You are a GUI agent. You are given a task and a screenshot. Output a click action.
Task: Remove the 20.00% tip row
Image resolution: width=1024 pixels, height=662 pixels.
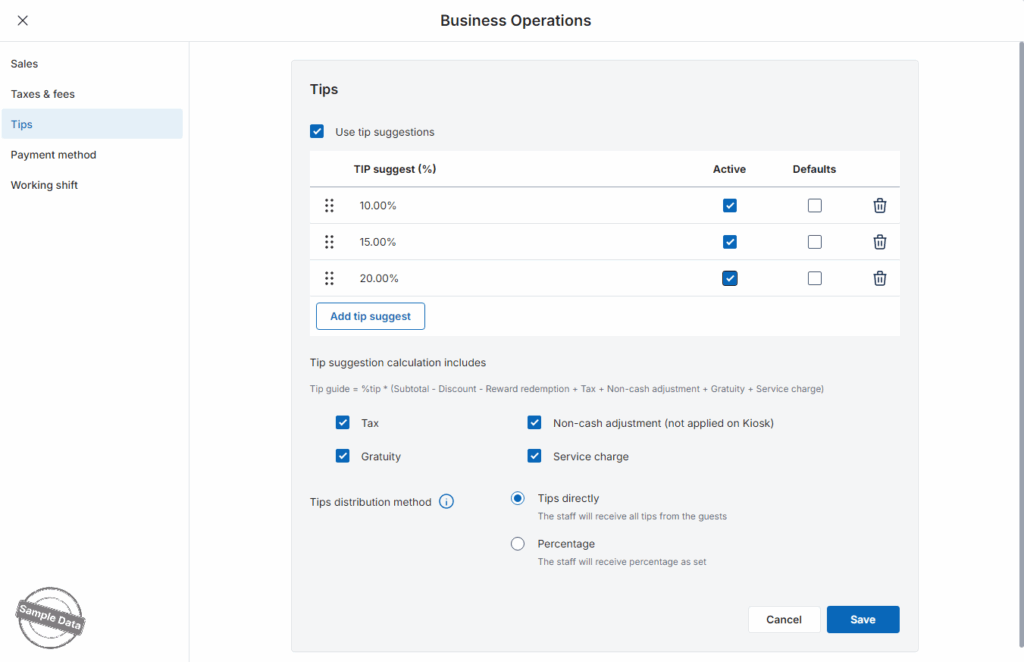pos(879,278)
